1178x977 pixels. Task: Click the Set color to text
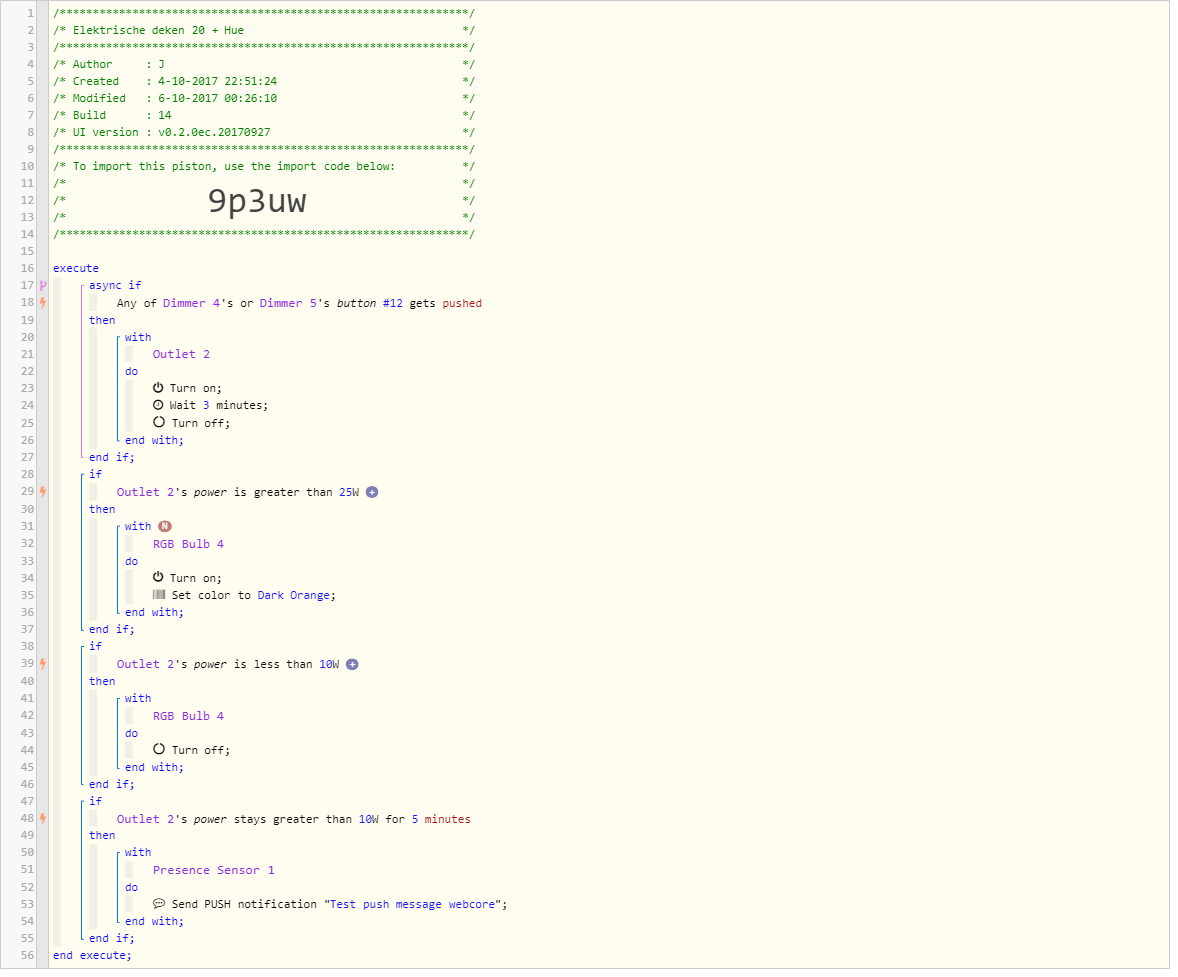[211, 595]
